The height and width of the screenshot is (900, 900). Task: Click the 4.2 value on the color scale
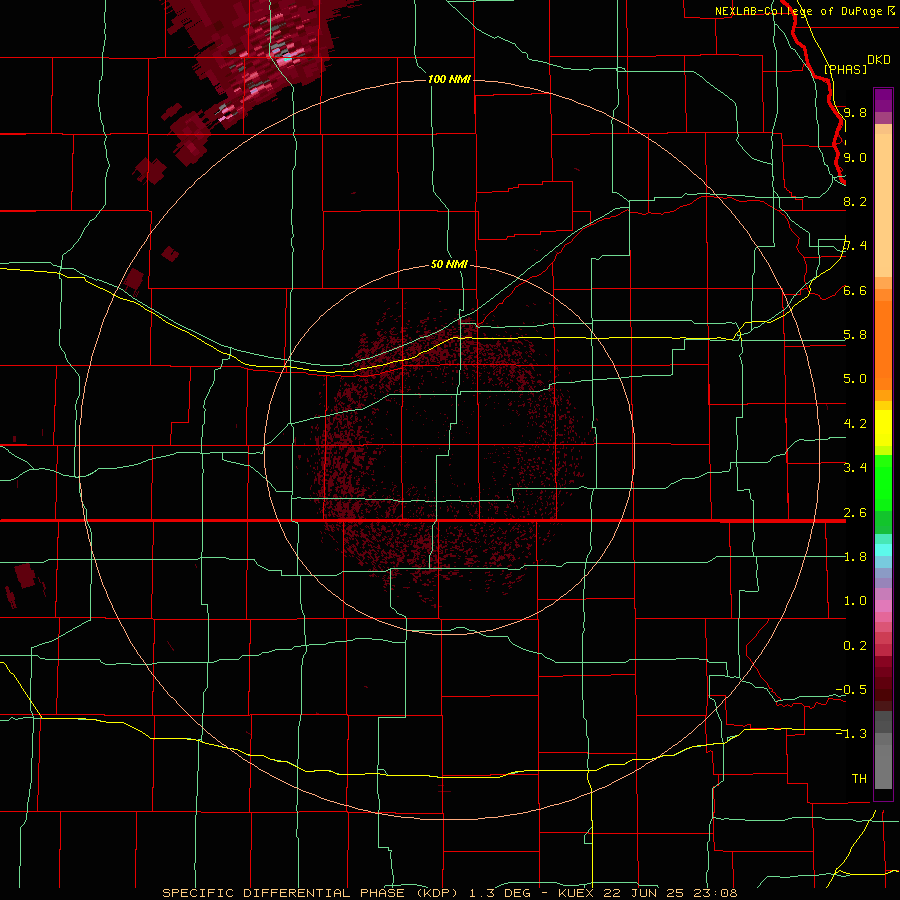click(x=855, y=424)
